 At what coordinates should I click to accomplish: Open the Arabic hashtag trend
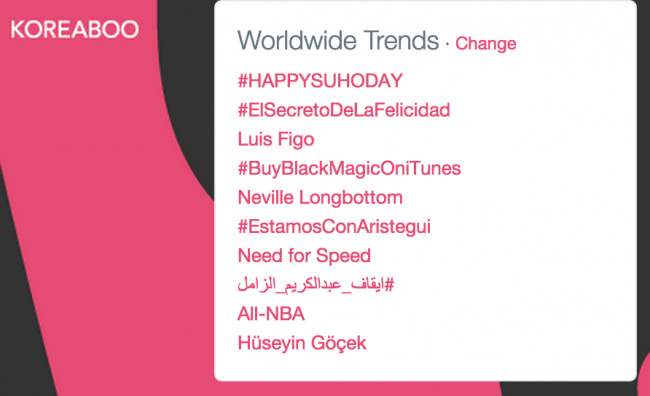[316, 284]
